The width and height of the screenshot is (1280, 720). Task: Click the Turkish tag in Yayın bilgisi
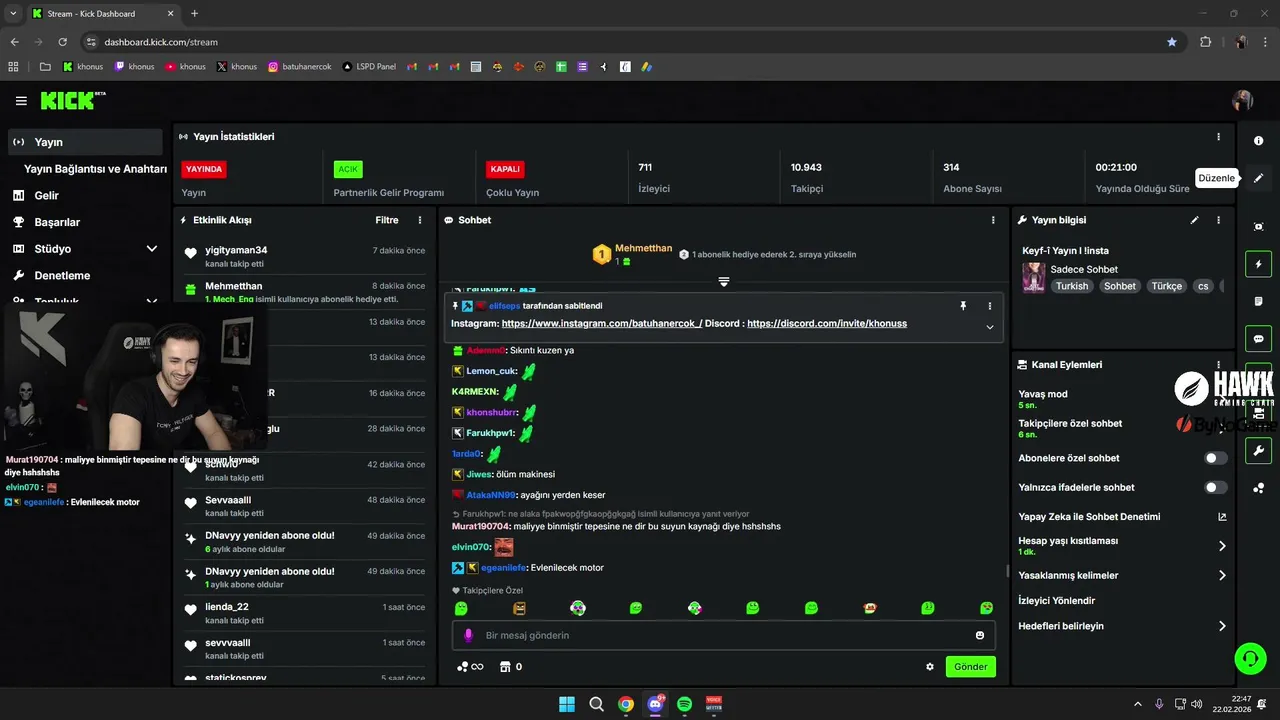[1071, 286]
